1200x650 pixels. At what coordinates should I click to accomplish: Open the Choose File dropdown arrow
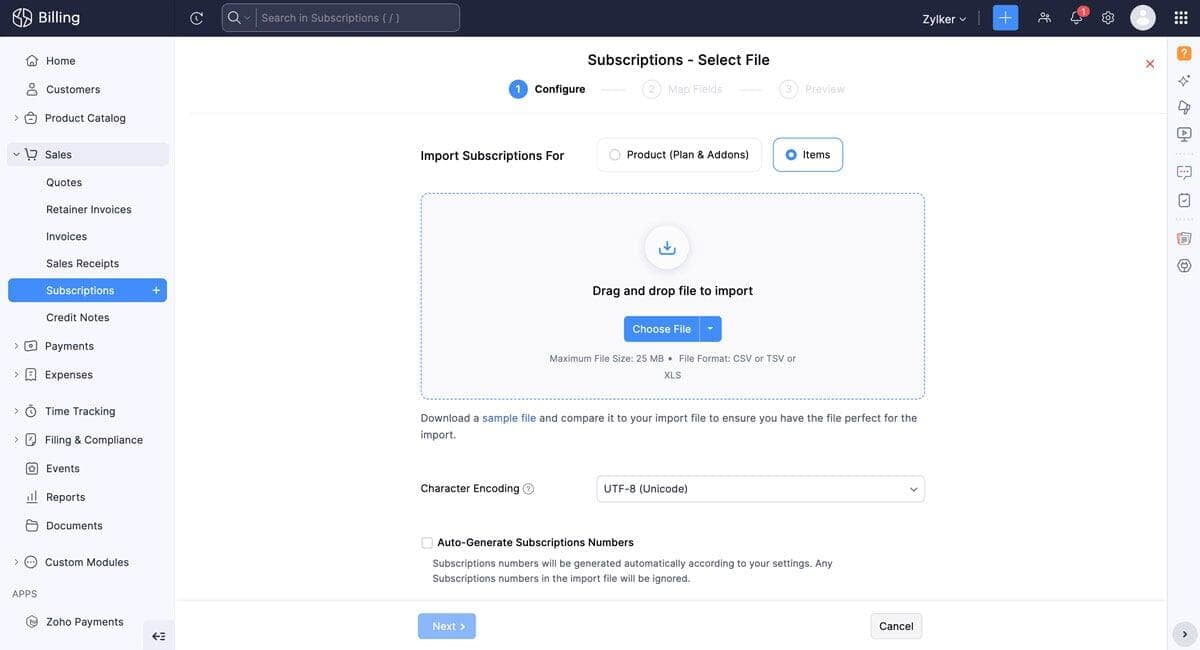pyautogui.click(x=710, y=329)
